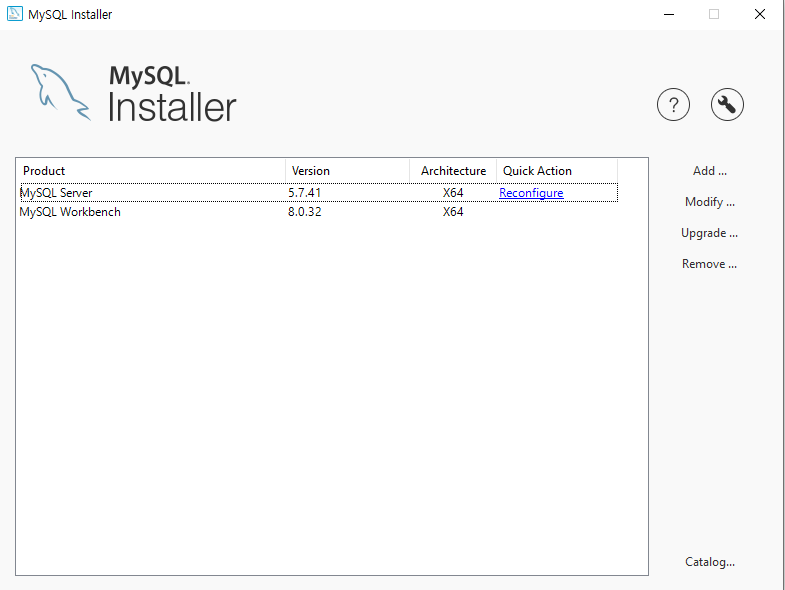The width and height of the screenshot is (785, 590).
Task: Click the Reconfigure link for MySQL Server
Action: click(531, 193)
